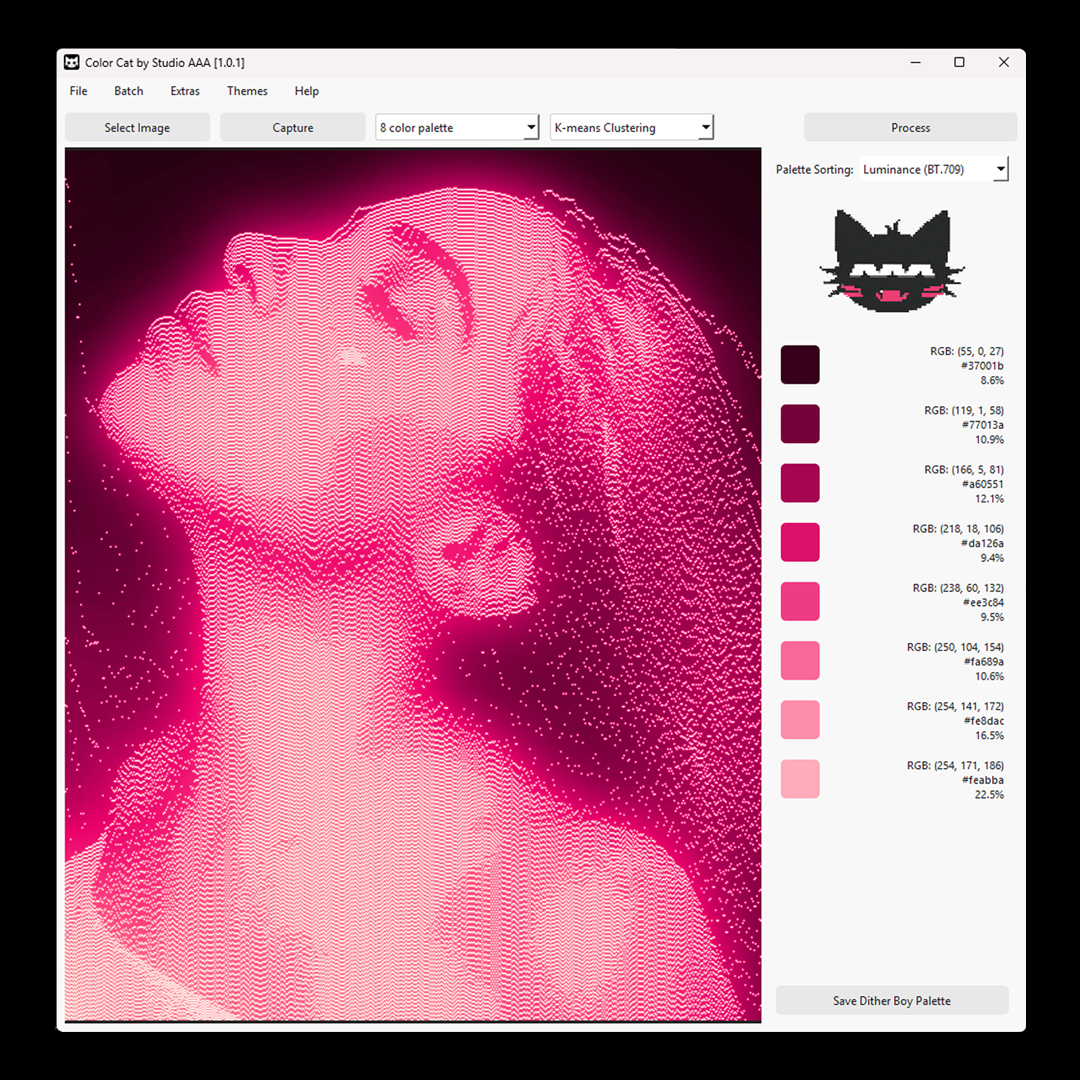
Task: Click the dithered portrait preview image
Action: pyautogui.click(x=413, y=585)
